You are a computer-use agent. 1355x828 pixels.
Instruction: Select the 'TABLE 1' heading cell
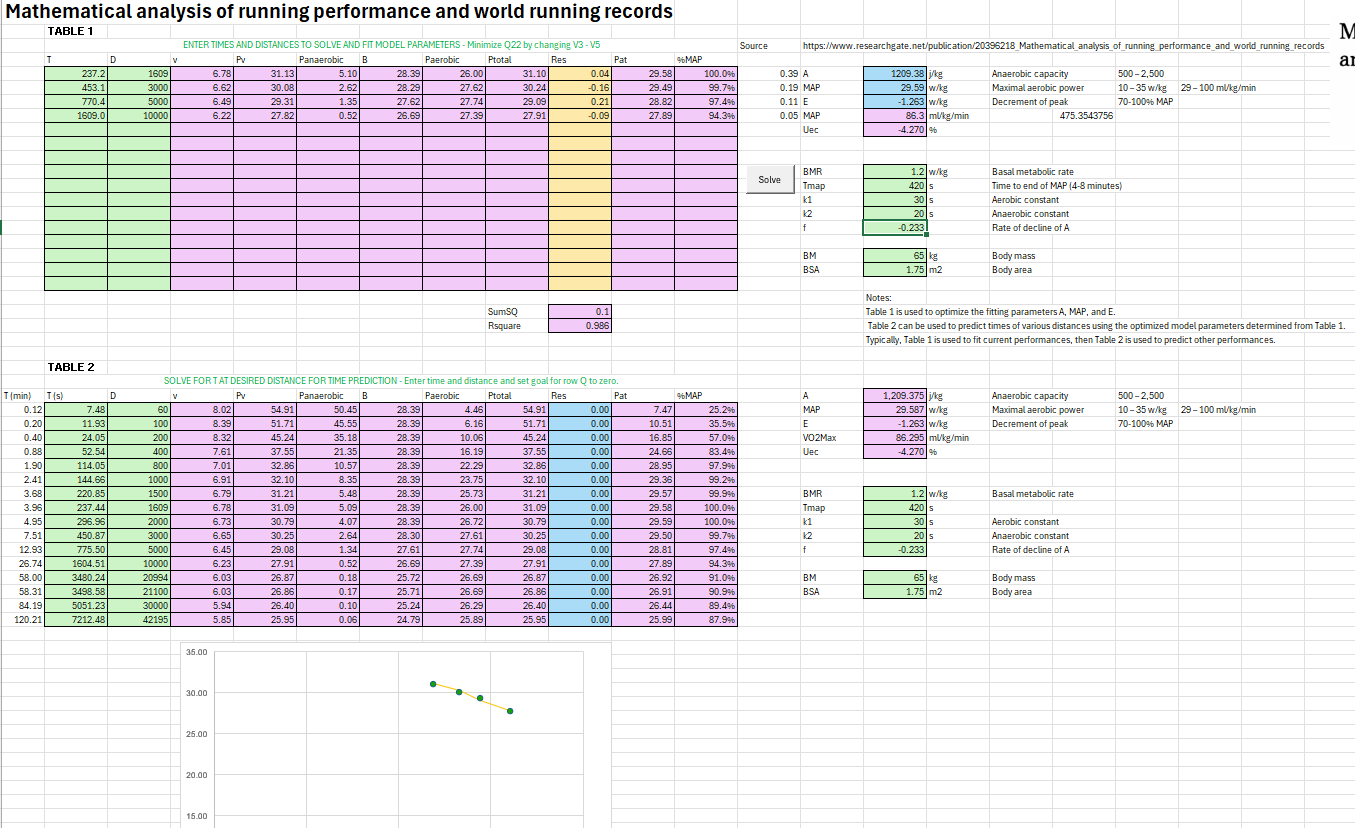click(x=71, y=31)
